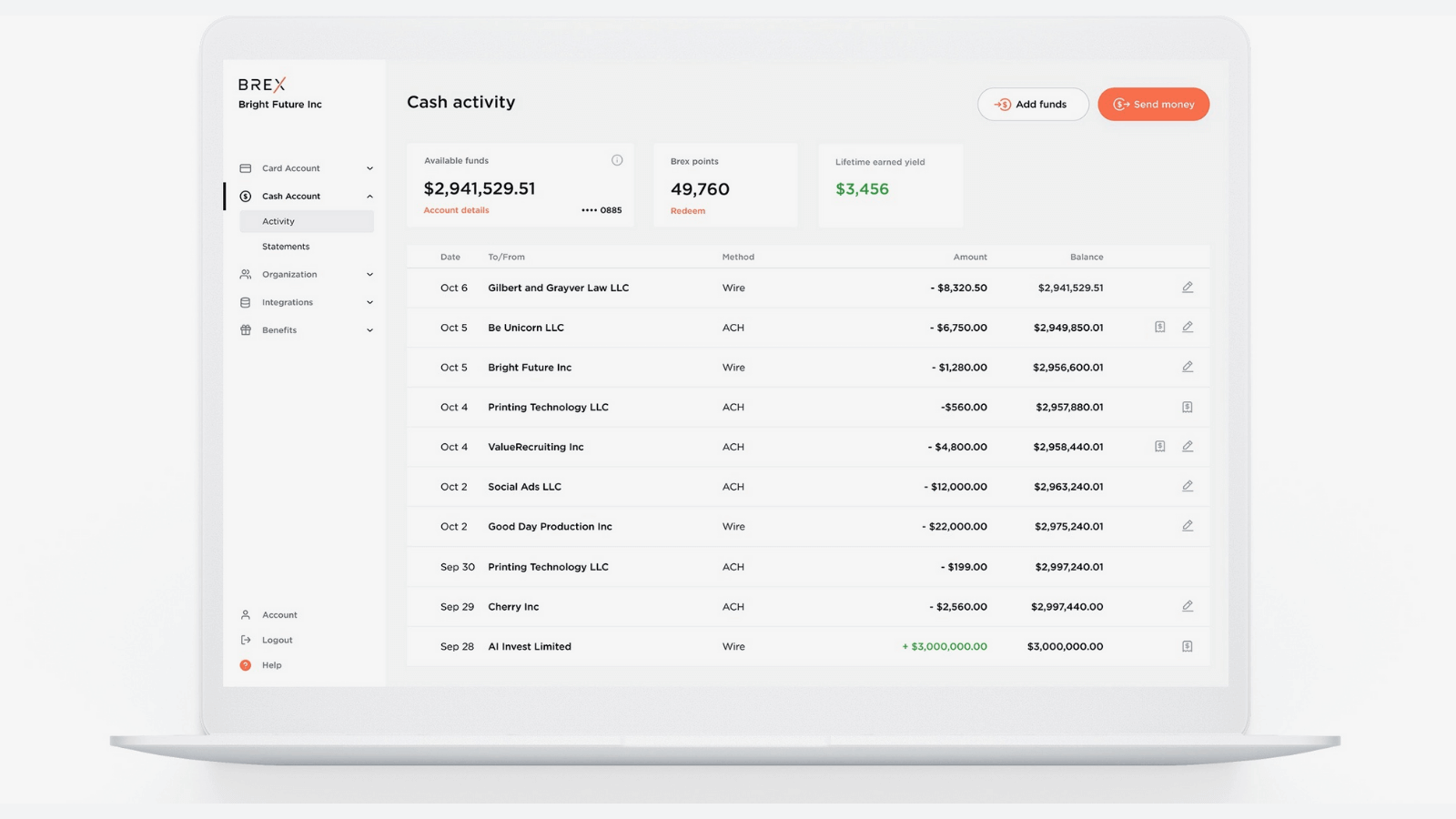Click the Integrations database icon
Screen dimensions: 1456x819
click(246, 302)
